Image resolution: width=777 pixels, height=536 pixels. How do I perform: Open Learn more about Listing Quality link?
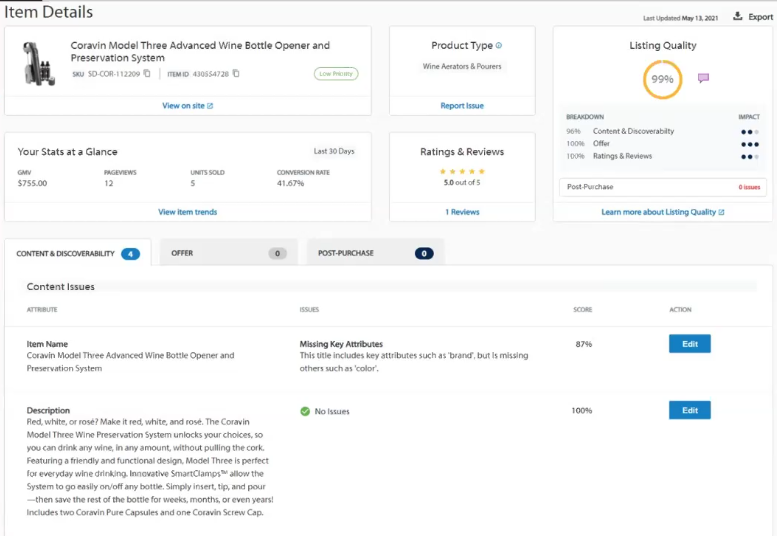662,212
